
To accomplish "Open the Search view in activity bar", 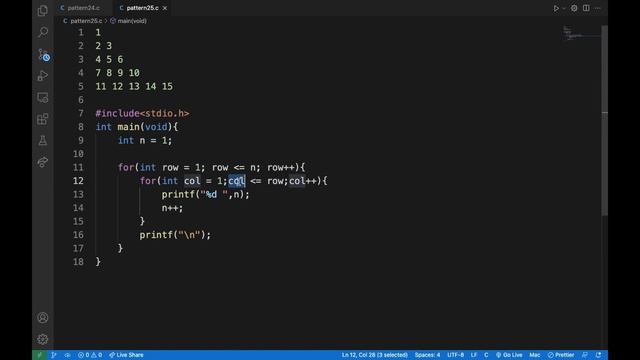I will click(x=42, y=32).
